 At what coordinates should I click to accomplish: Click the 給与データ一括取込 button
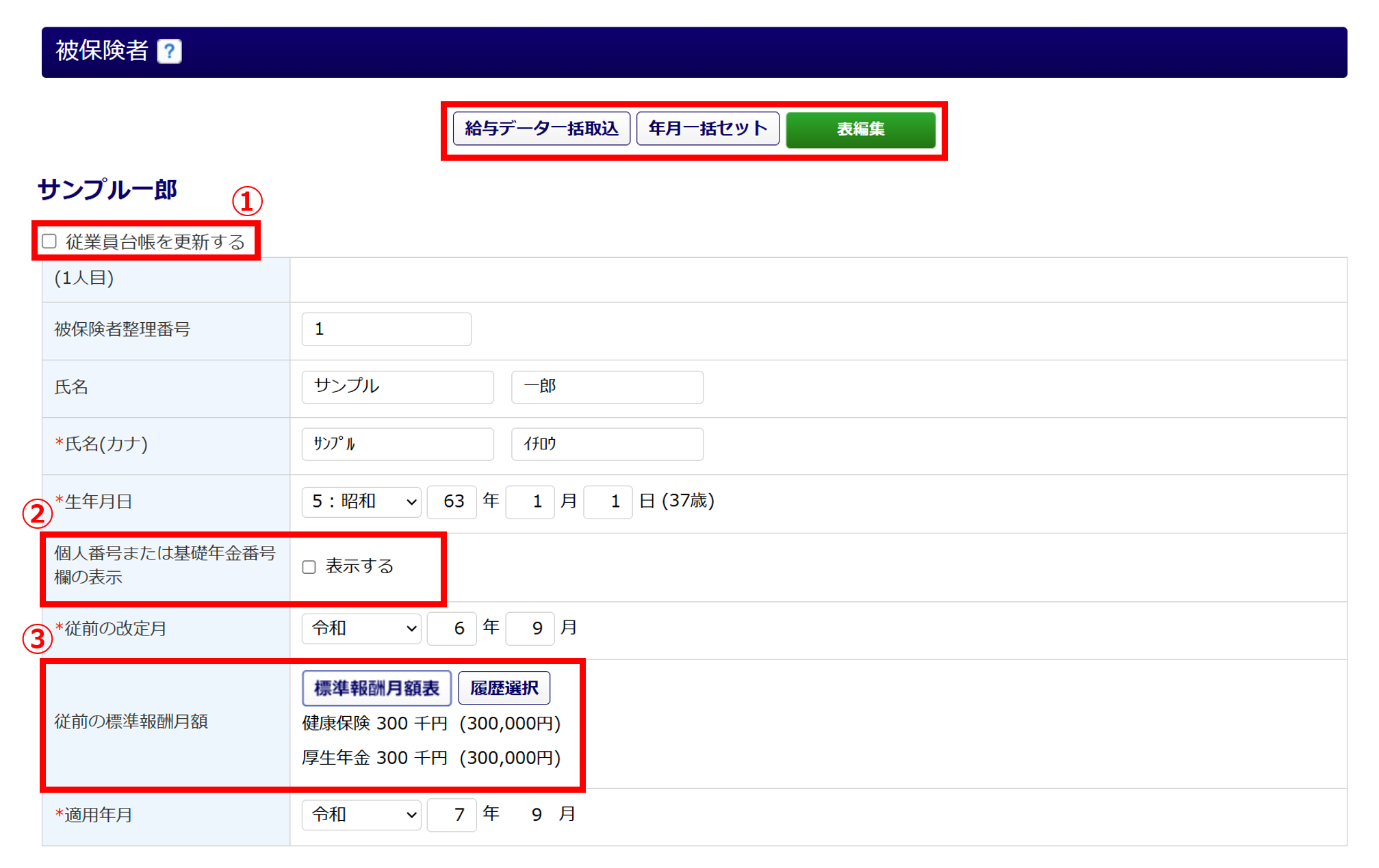pyautogui.click(x=541, y=129)
